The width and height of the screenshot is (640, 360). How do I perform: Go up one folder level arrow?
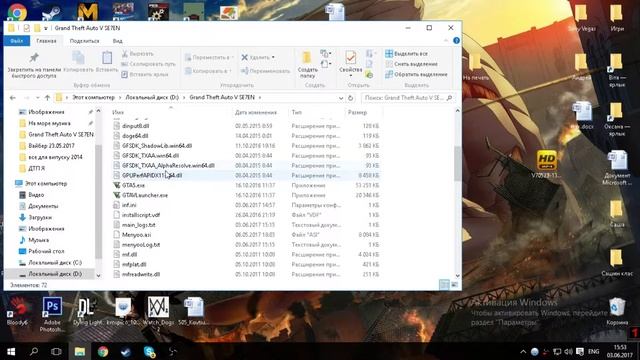point(47,98)
